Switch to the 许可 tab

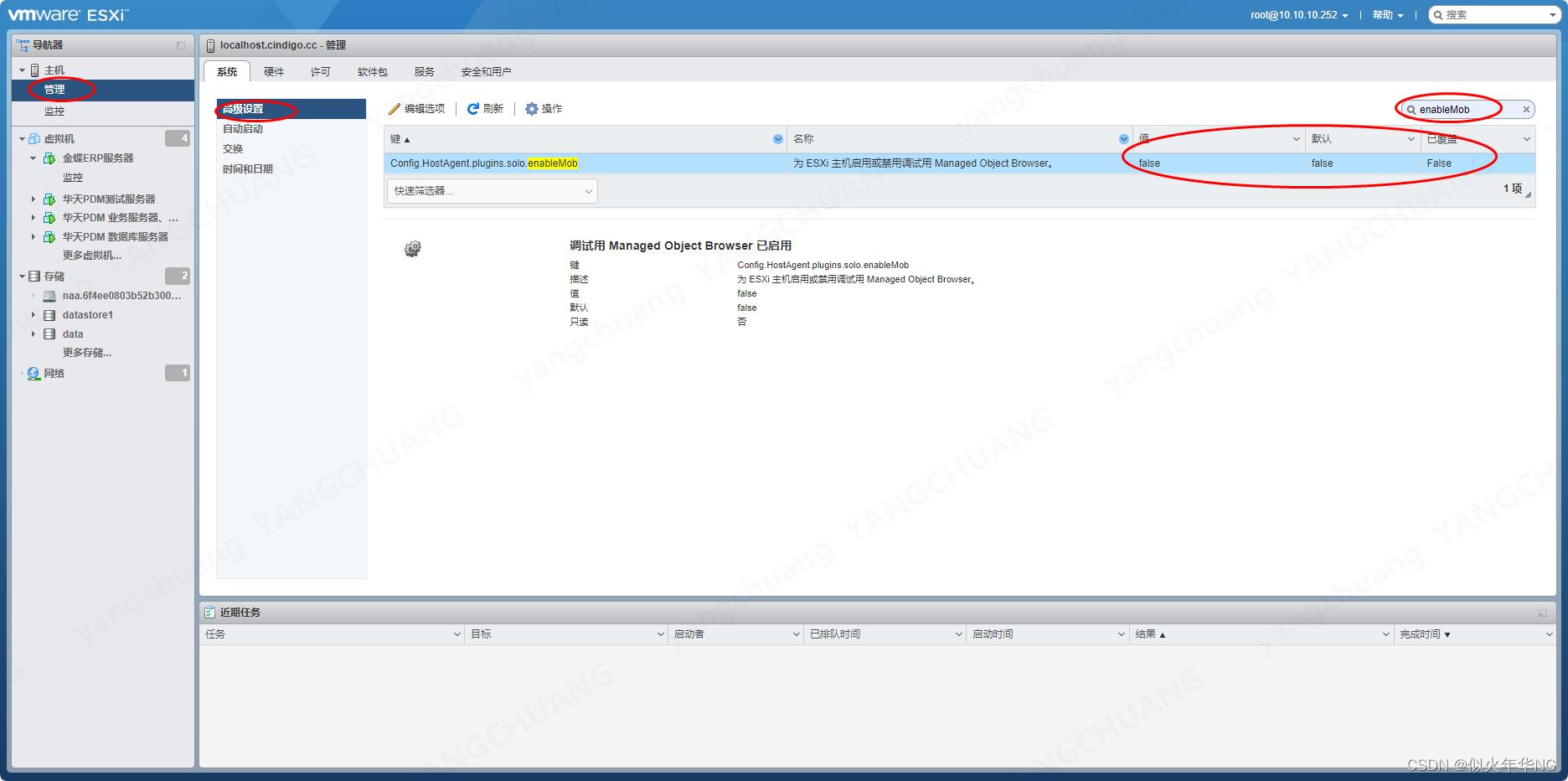(321, 72)
